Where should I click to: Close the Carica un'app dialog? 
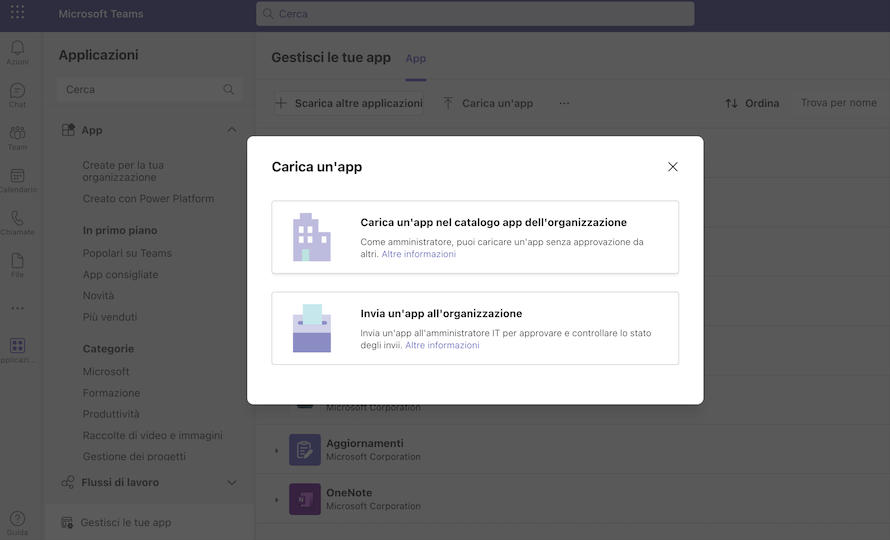point(673,167)
